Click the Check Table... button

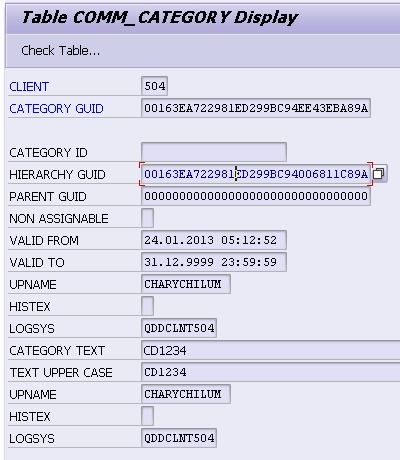(x=60, y=51)
